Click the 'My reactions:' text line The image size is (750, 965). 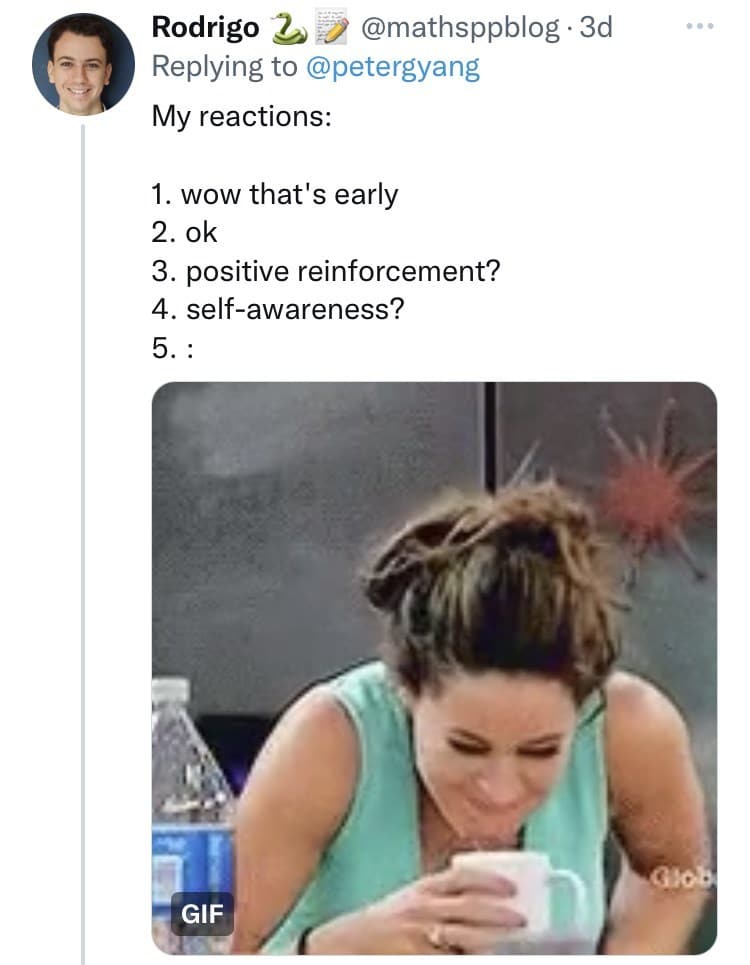click(x=242, y=116)
